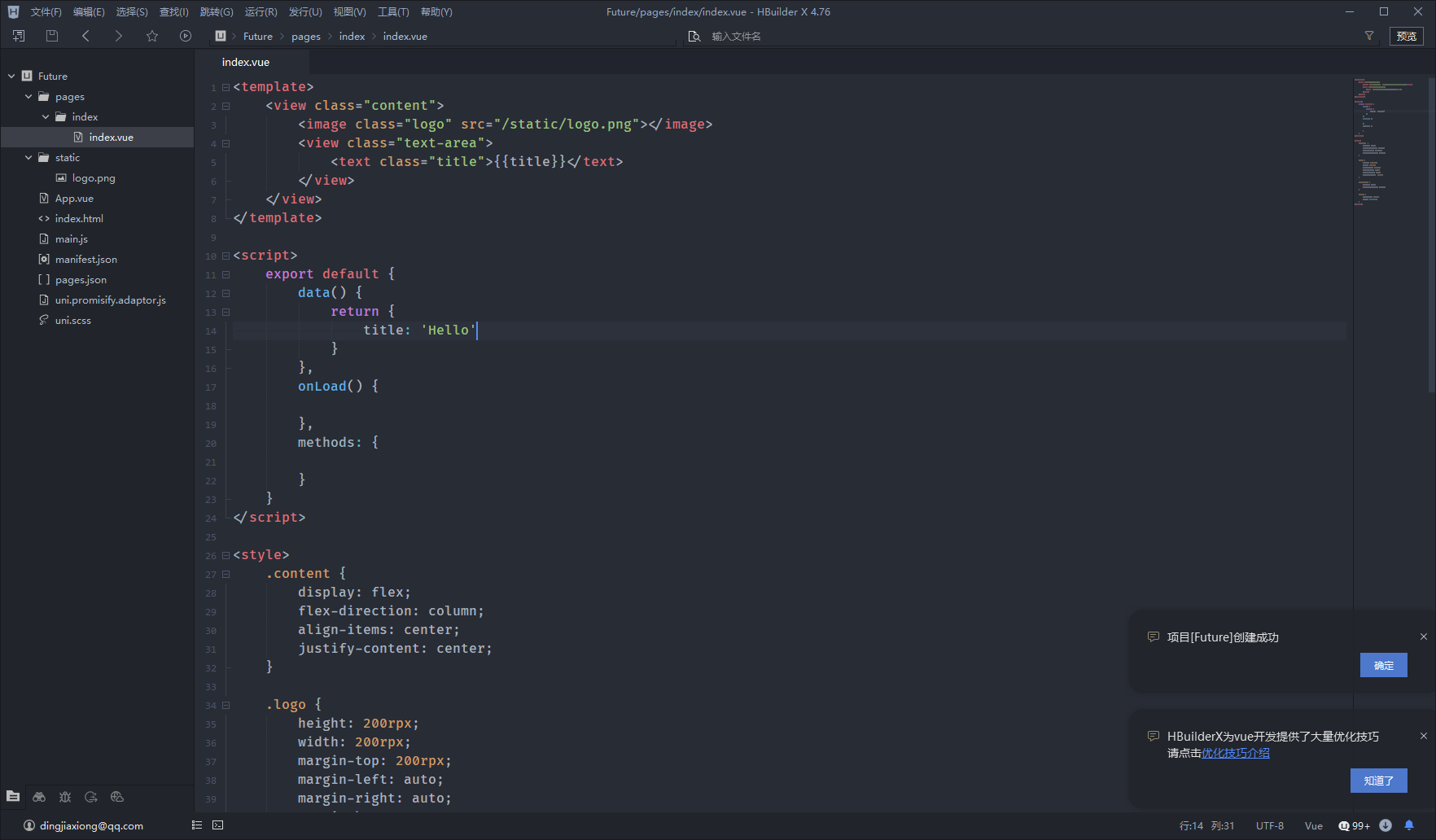Viewport: 1436px width, 840px height.
Task: Collapse the static folder in tree
Action: [28, 157]
